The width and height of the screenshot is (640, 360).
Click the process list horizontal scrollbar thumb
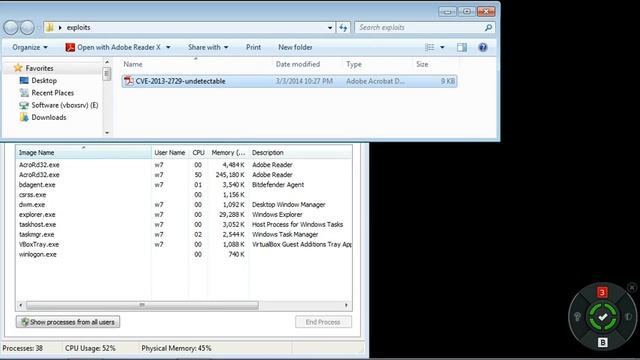(x=142, y=305)
